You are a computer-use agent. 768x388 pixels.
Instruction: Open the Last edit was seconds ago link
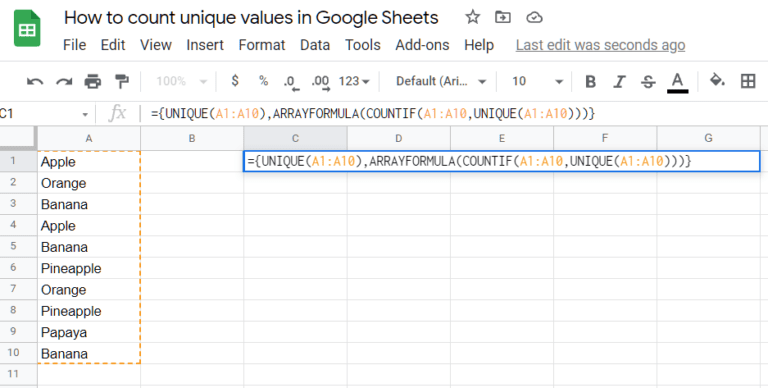click(x=600, y=45)
